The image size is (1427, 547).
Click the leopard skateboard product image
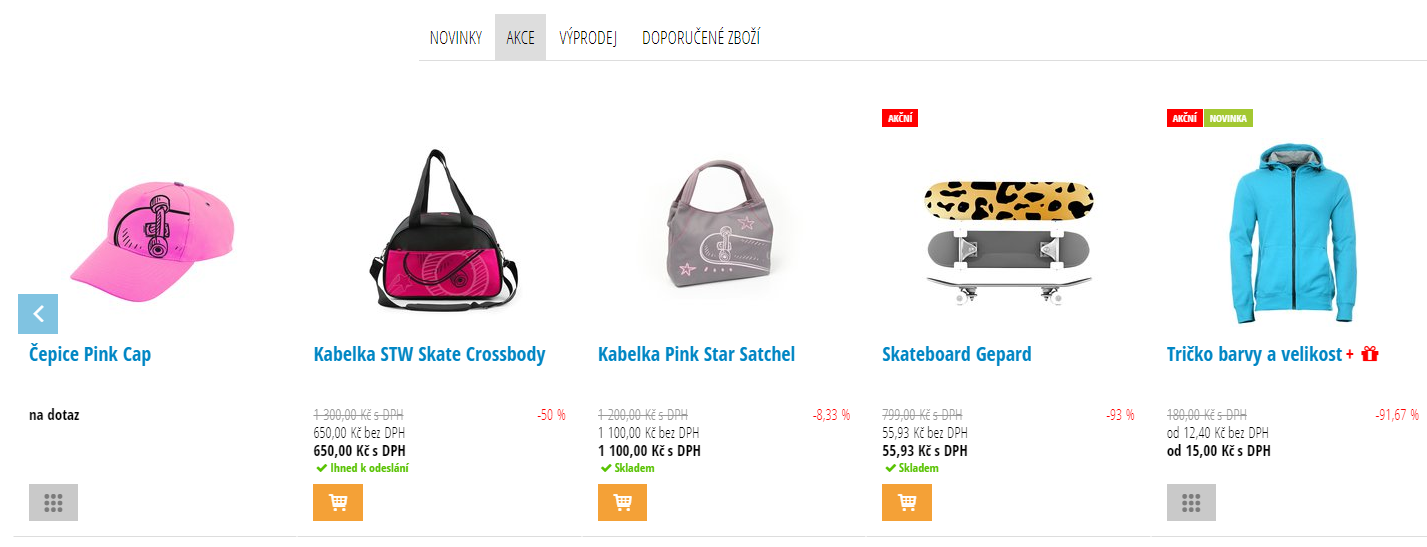pos(1009,242)
